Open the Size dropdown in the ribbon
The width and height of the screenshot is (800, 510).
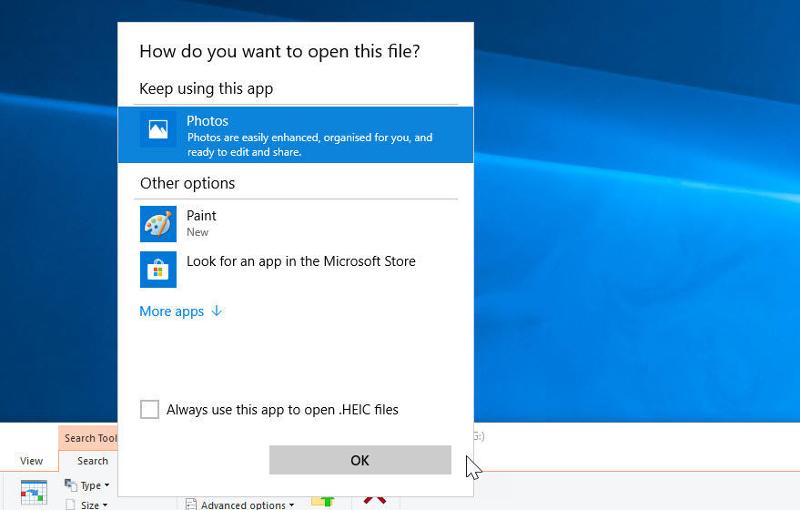tap(94, 505)
